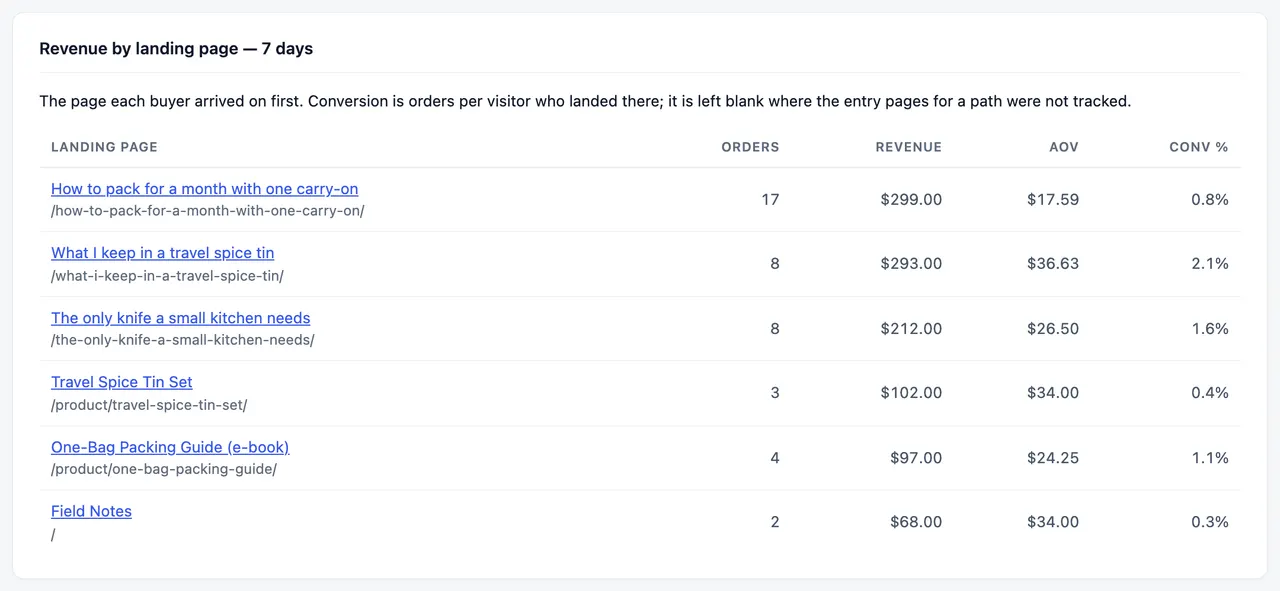This screenshot has height=591, width=1280.
Task: Open 'What I keep in a travel spice tin' link
Action: 162,253
